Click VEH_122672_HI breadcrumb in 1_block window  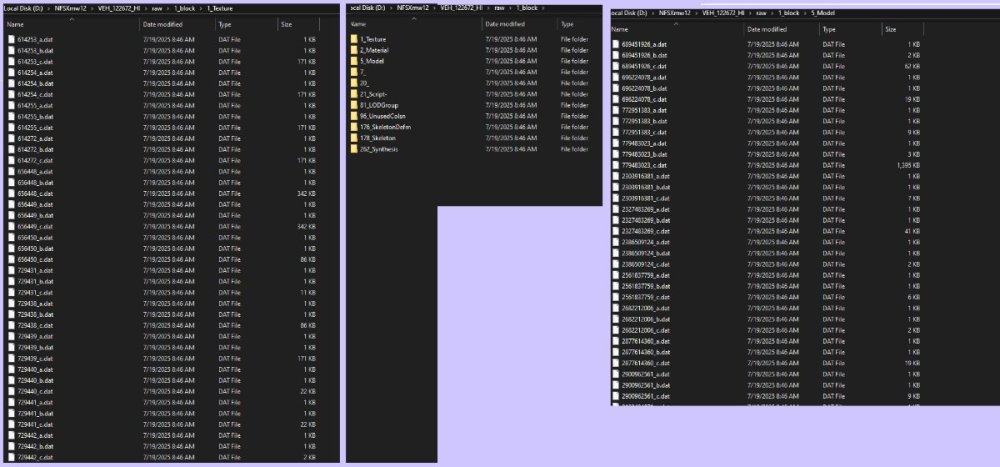pos(450,8)
